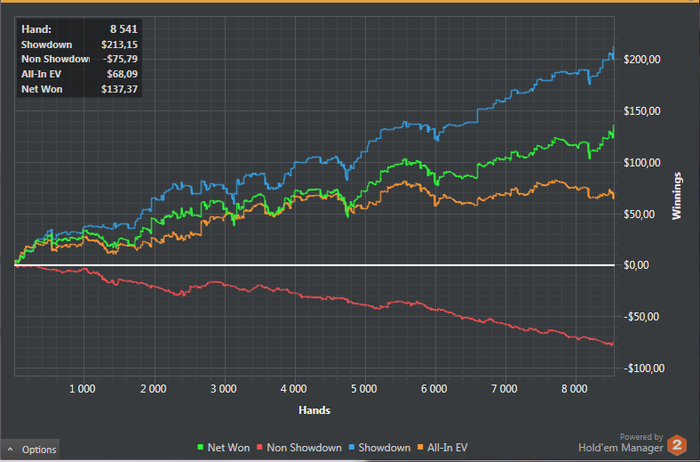
Task: Click the Showdown value in stats box
Action: (119, 45)
